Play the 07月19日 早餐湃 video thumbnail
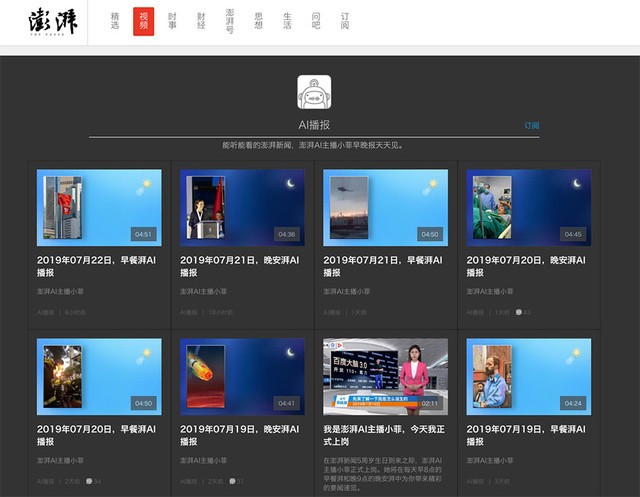Viewport: 640px width, 497px height. [x=529, y=377]
